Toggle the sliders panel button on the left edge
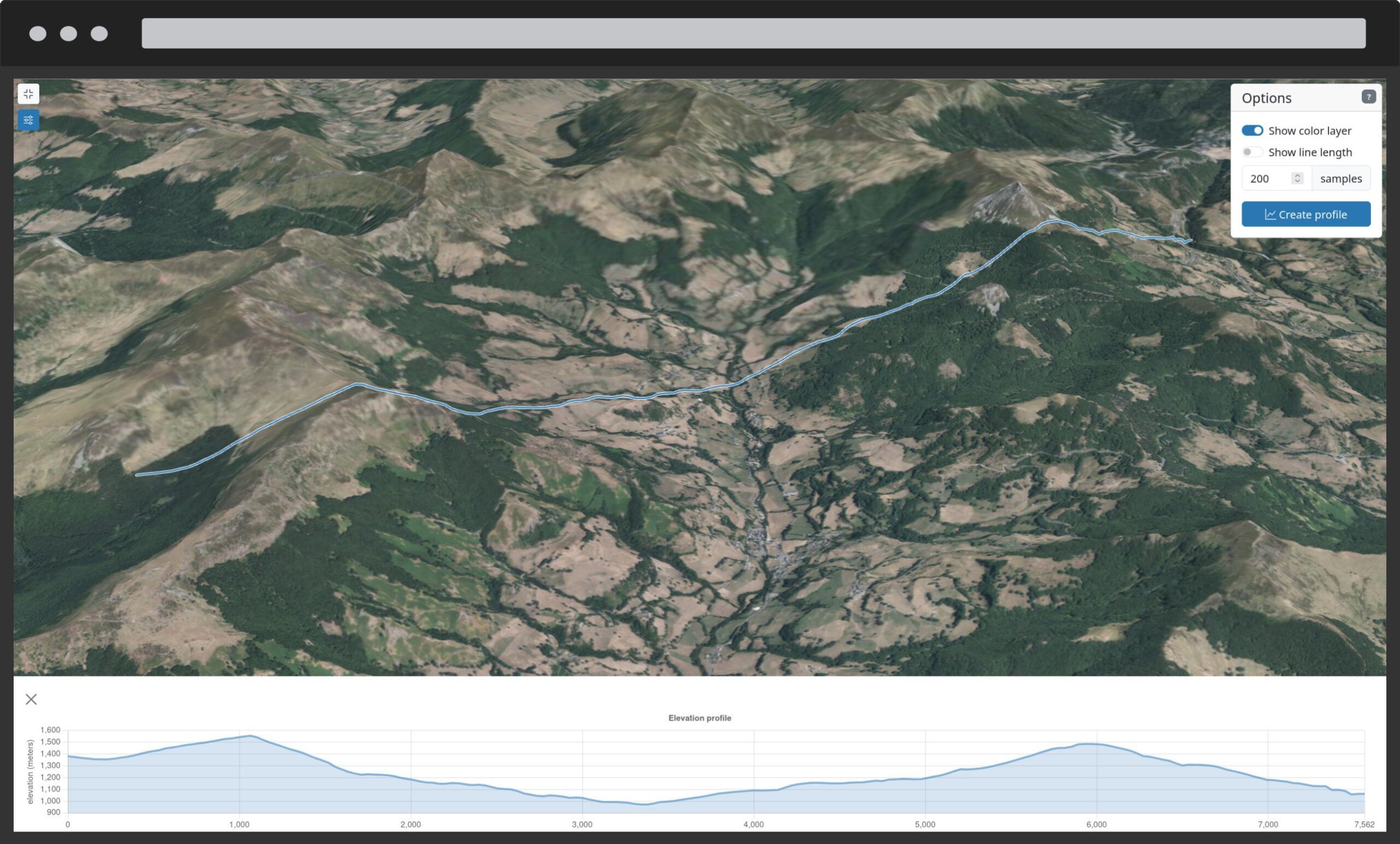The height and width of the screenshot is (844, 1400). 28,120
